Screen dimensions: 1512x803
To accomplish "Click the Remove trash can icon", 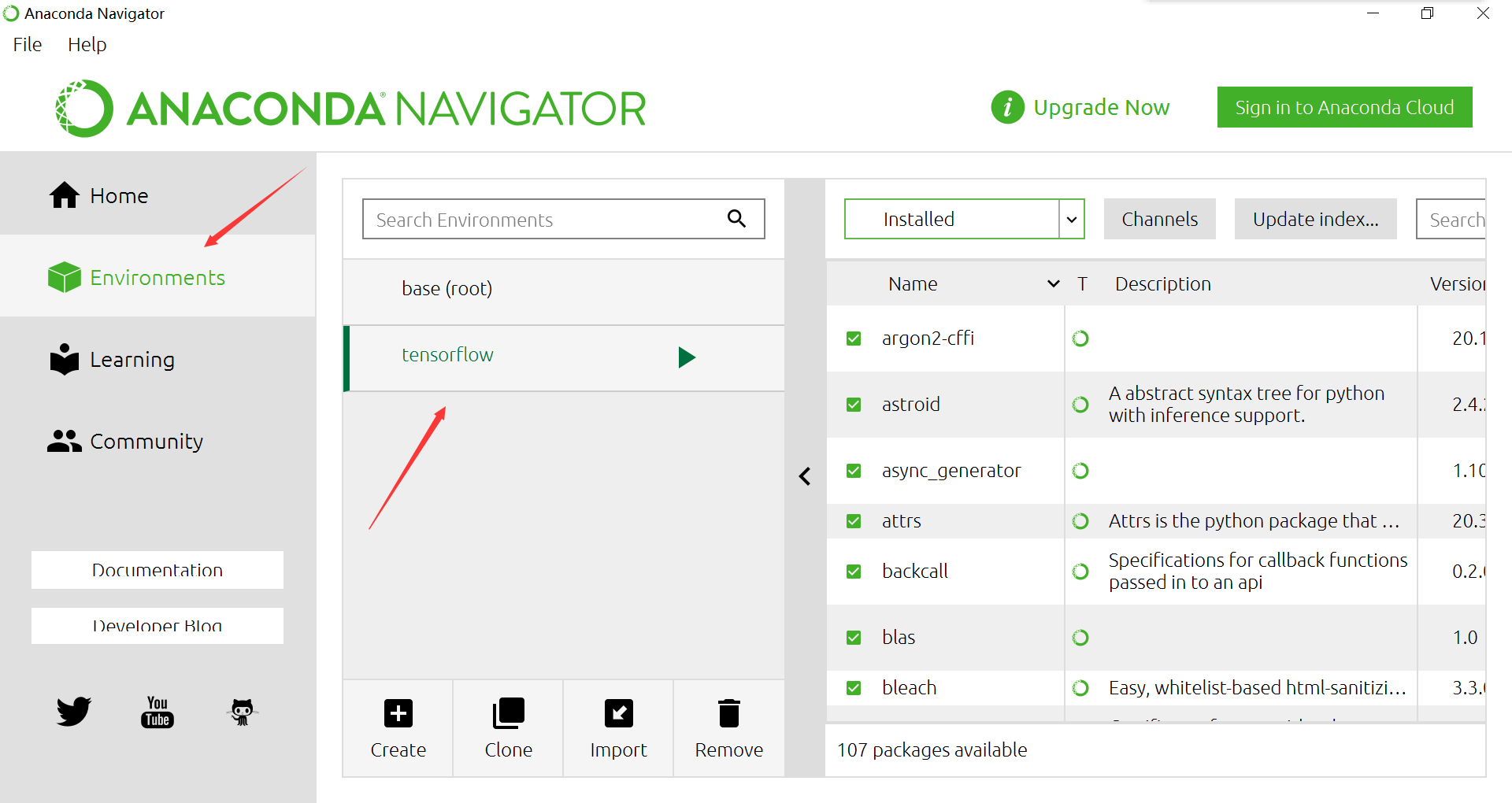I will click(x=729, y=713).
